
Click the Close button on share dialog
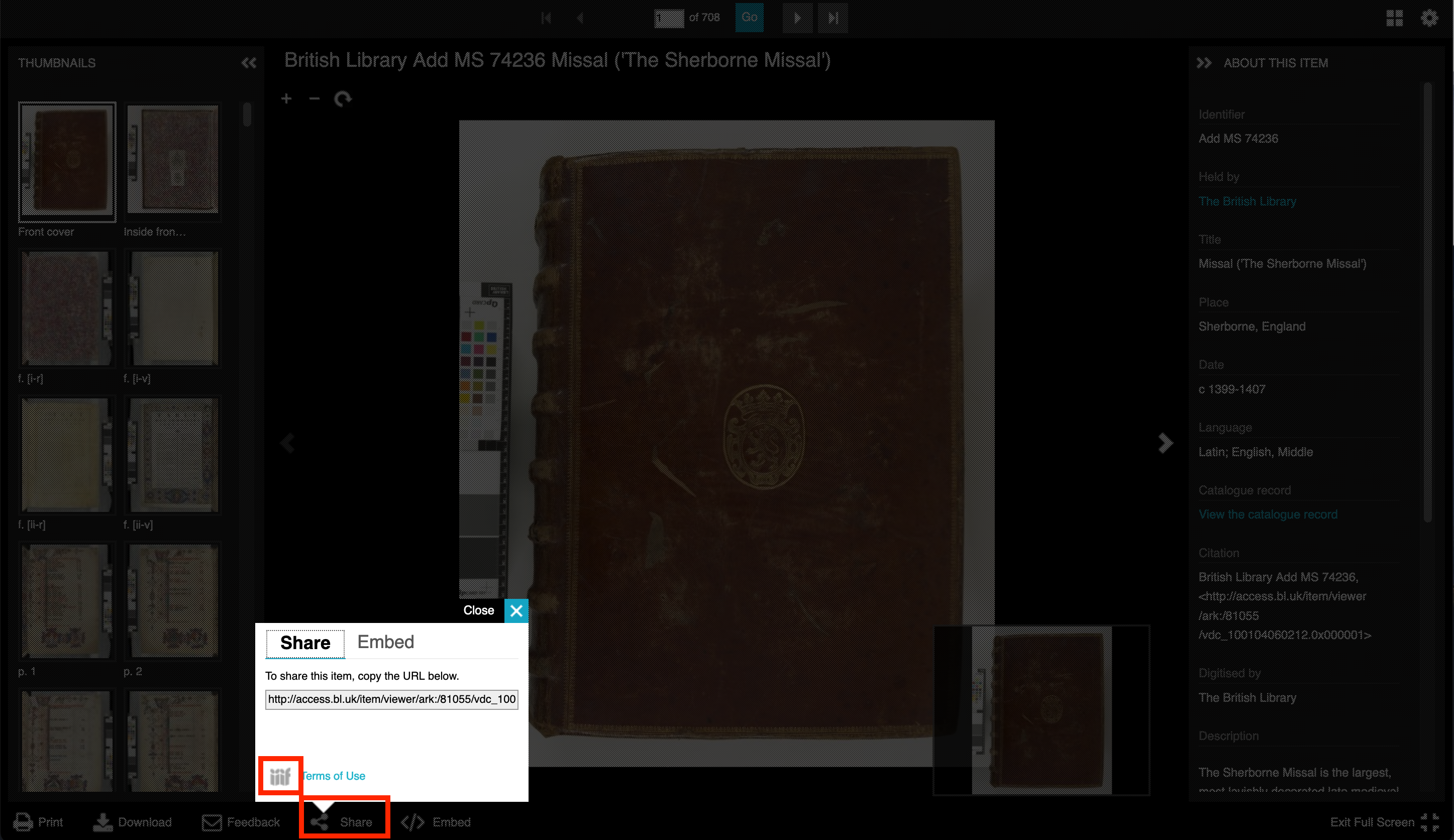(x=516, y=610)
